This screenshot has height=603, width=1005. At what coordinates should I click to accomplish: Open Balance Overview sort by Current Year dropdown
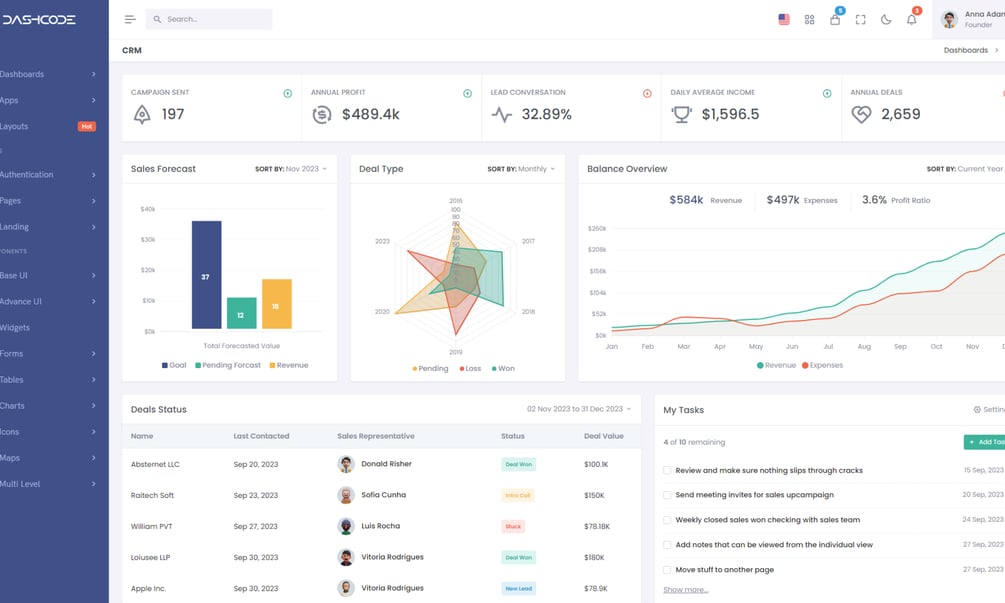tap(965, 169)
